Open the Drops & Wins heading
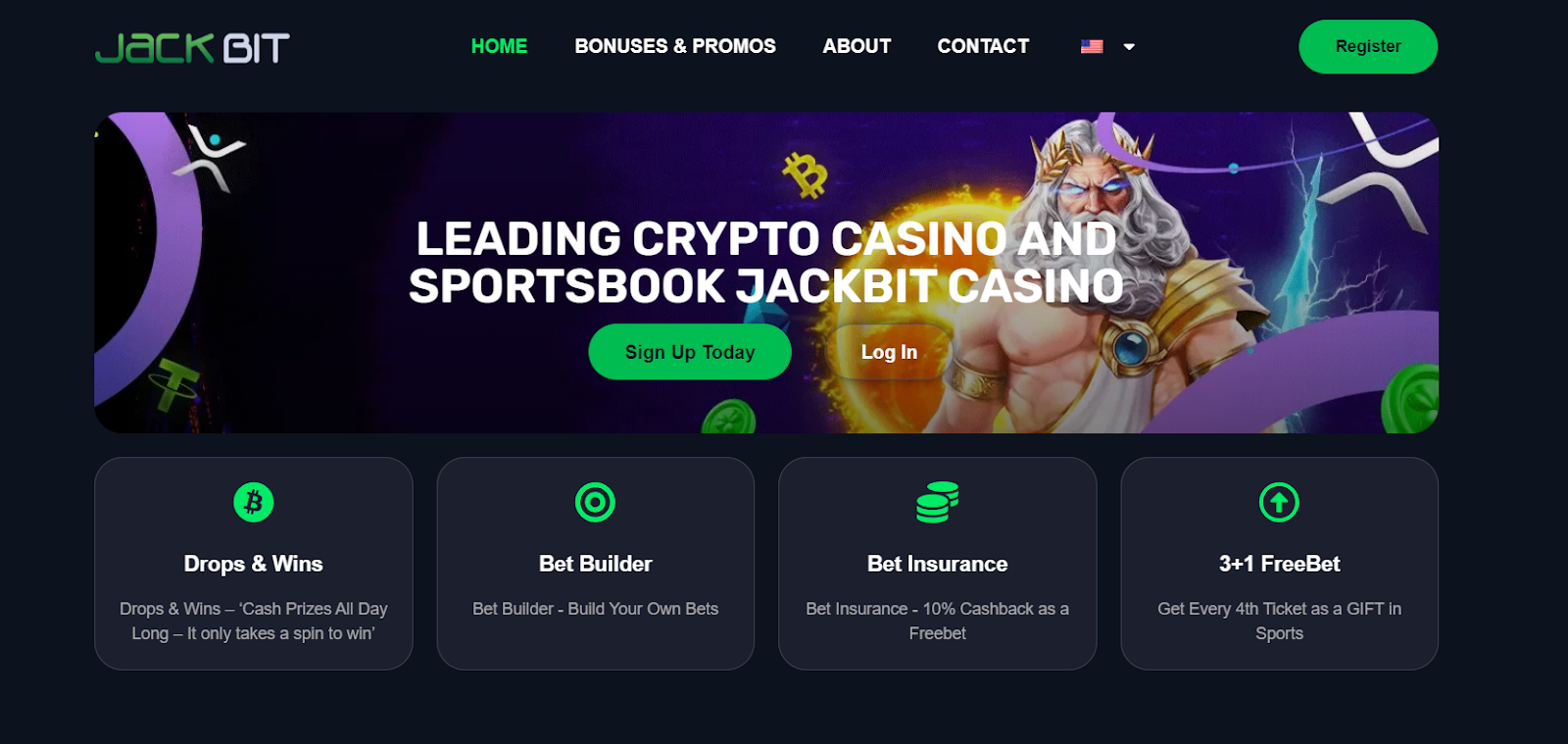The image size is (1568, 744). (x=254, y=564)
